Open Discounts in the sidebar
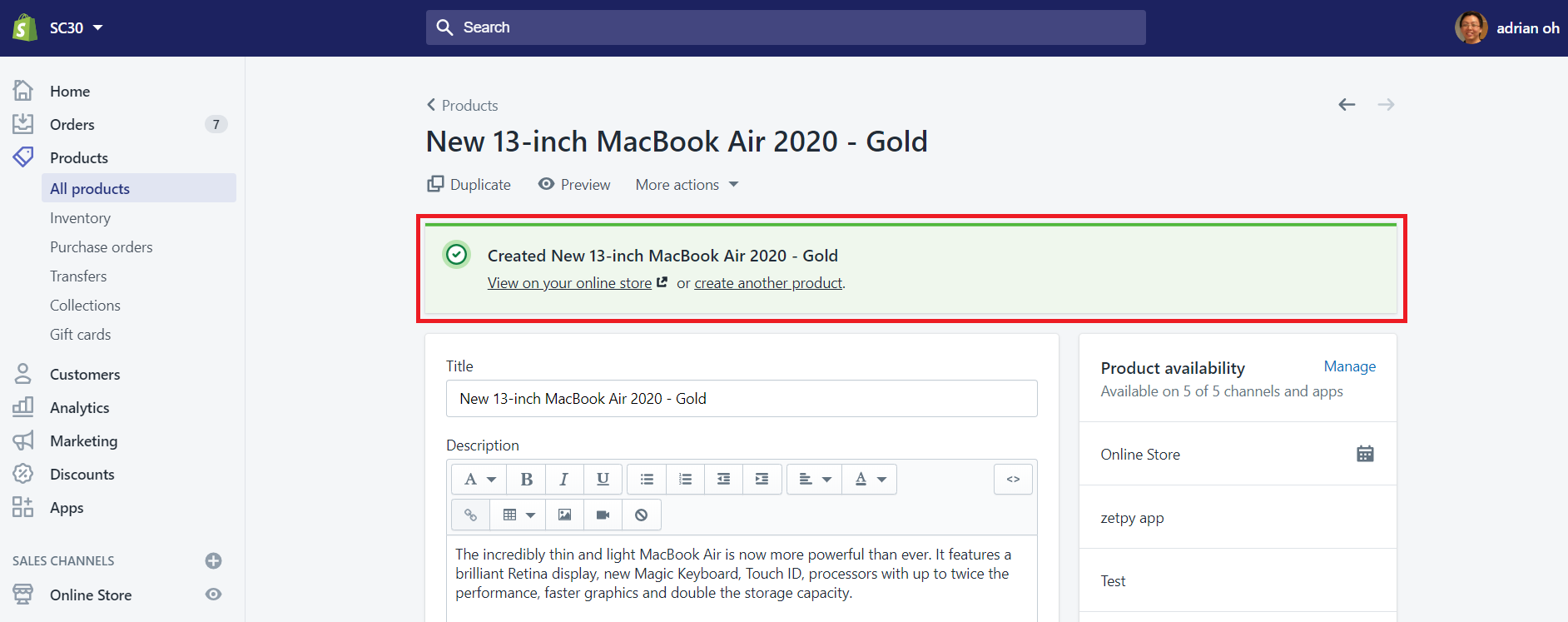1568x622 pixels. pyautogui.click(x=82, y=474)
